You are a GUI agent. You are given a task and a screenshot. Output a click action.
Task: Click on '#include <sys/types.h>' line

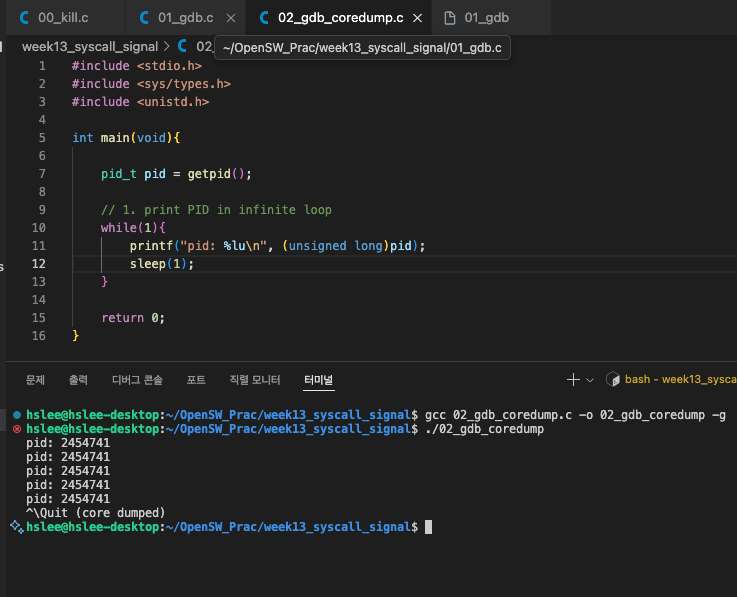[151, 84]
